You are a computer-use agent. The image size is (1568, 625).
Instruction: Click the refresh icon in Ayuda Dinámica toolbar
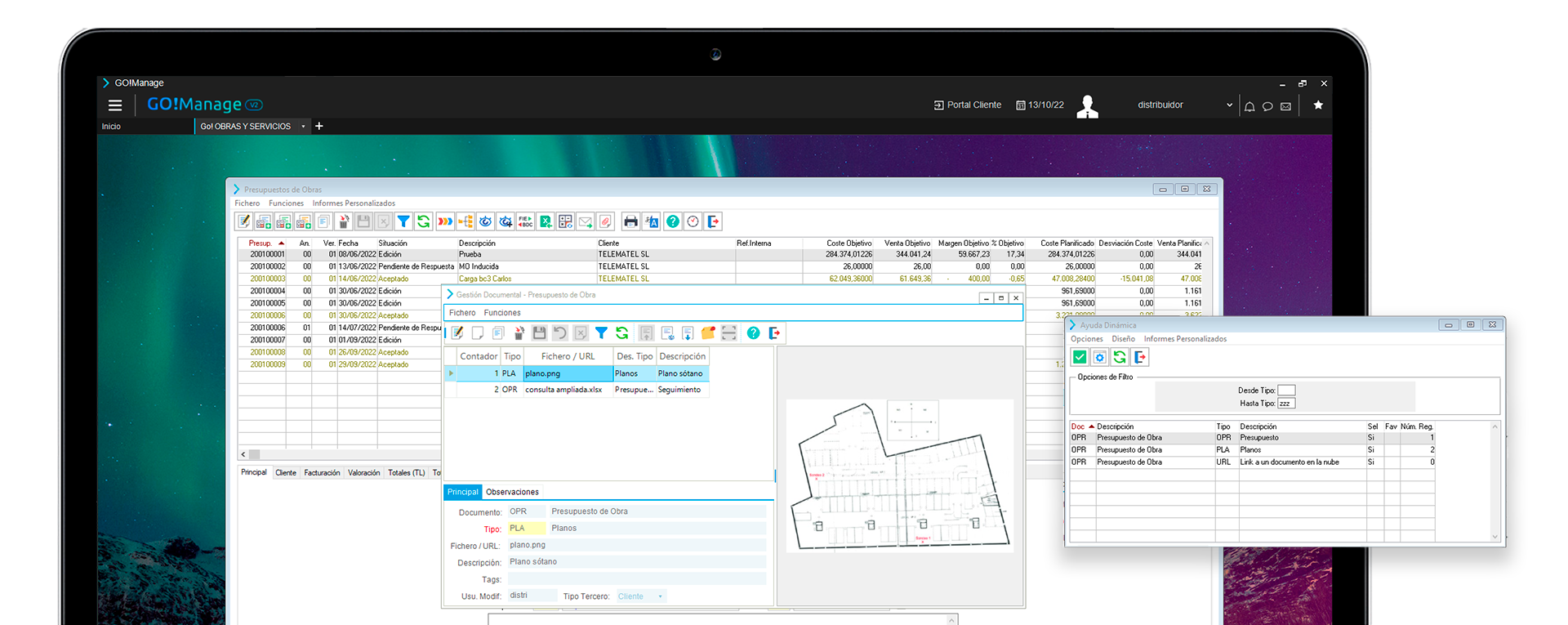click(x=1120, y=357)
